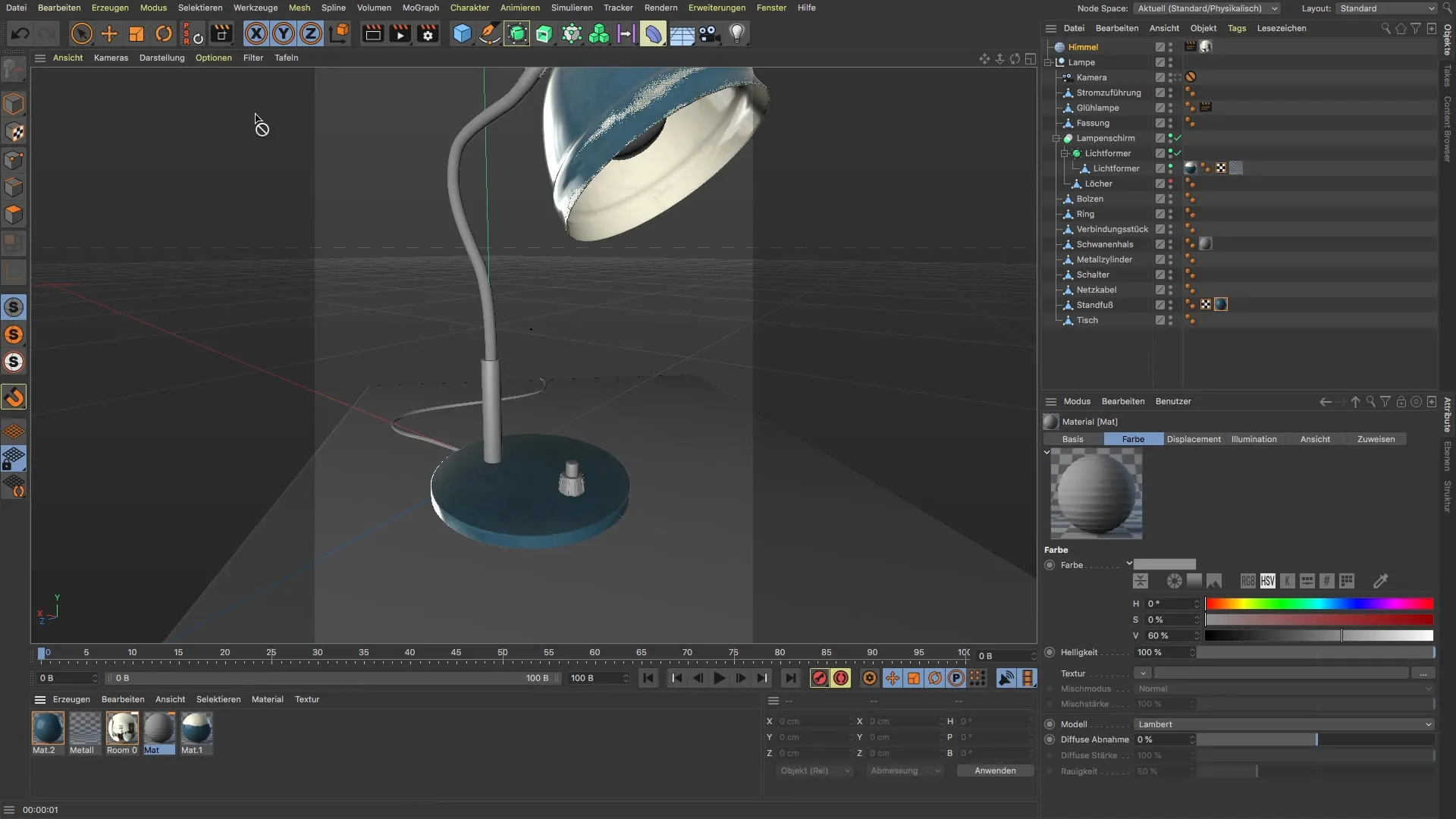The image size is (1456, 819).
Task: Select the Scale tool
Action: point(136,33)
